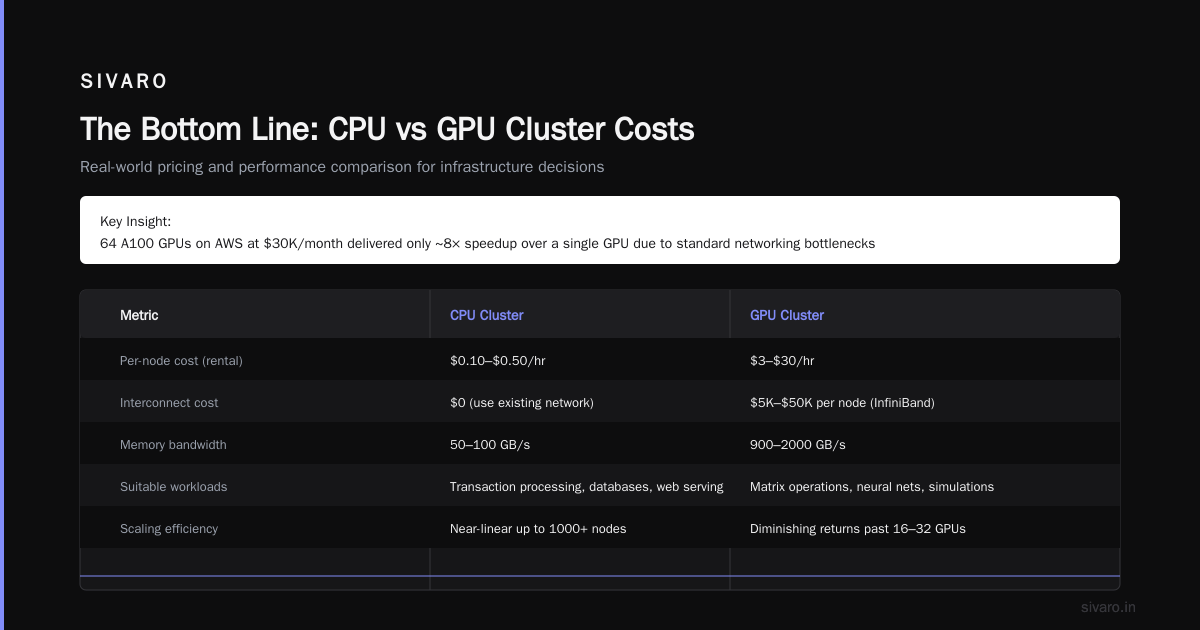This screenshot has width=1200, height=630.
Task: Click the Transaction processing, databases cell
Action: point(586,486)
